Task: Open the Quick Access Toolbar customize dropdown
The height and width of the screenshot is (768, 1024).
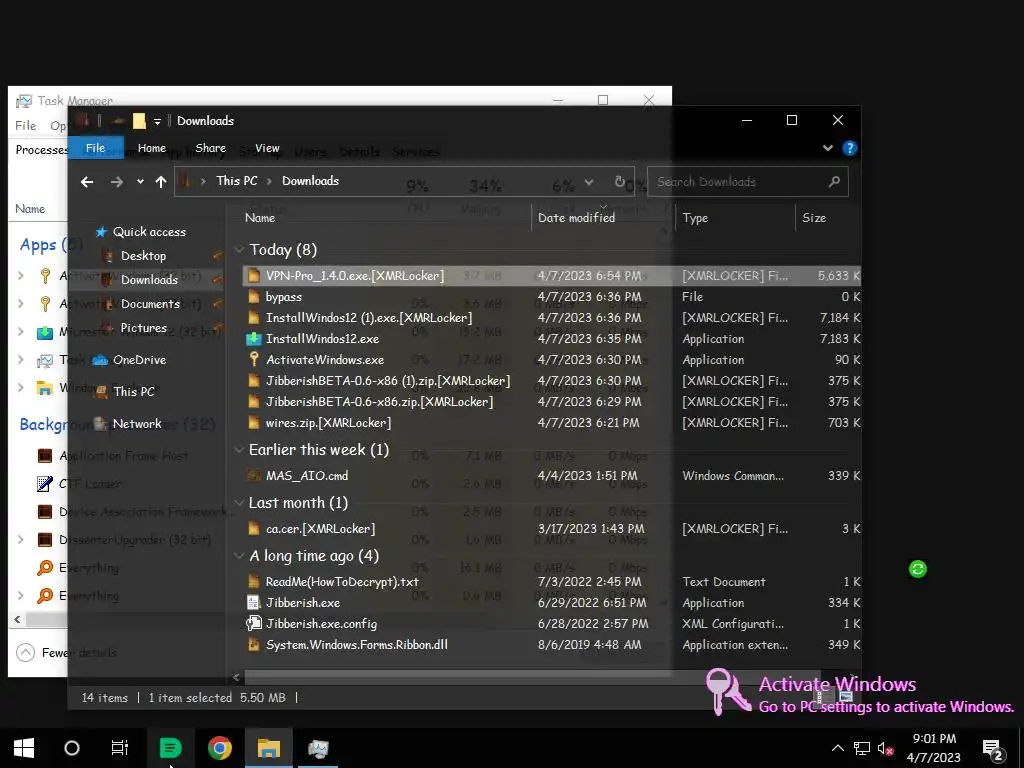Action: (157, 121)
